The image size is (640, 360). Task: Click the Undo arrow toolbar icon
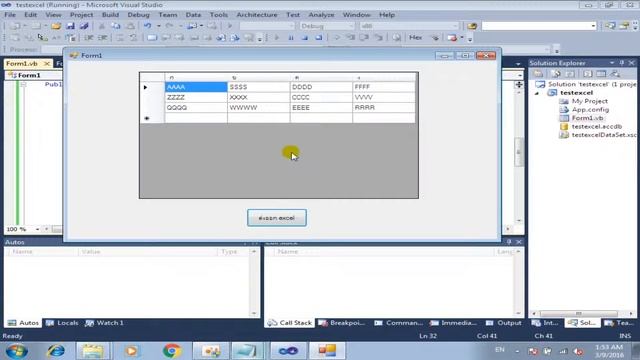[x=147, y=26]
